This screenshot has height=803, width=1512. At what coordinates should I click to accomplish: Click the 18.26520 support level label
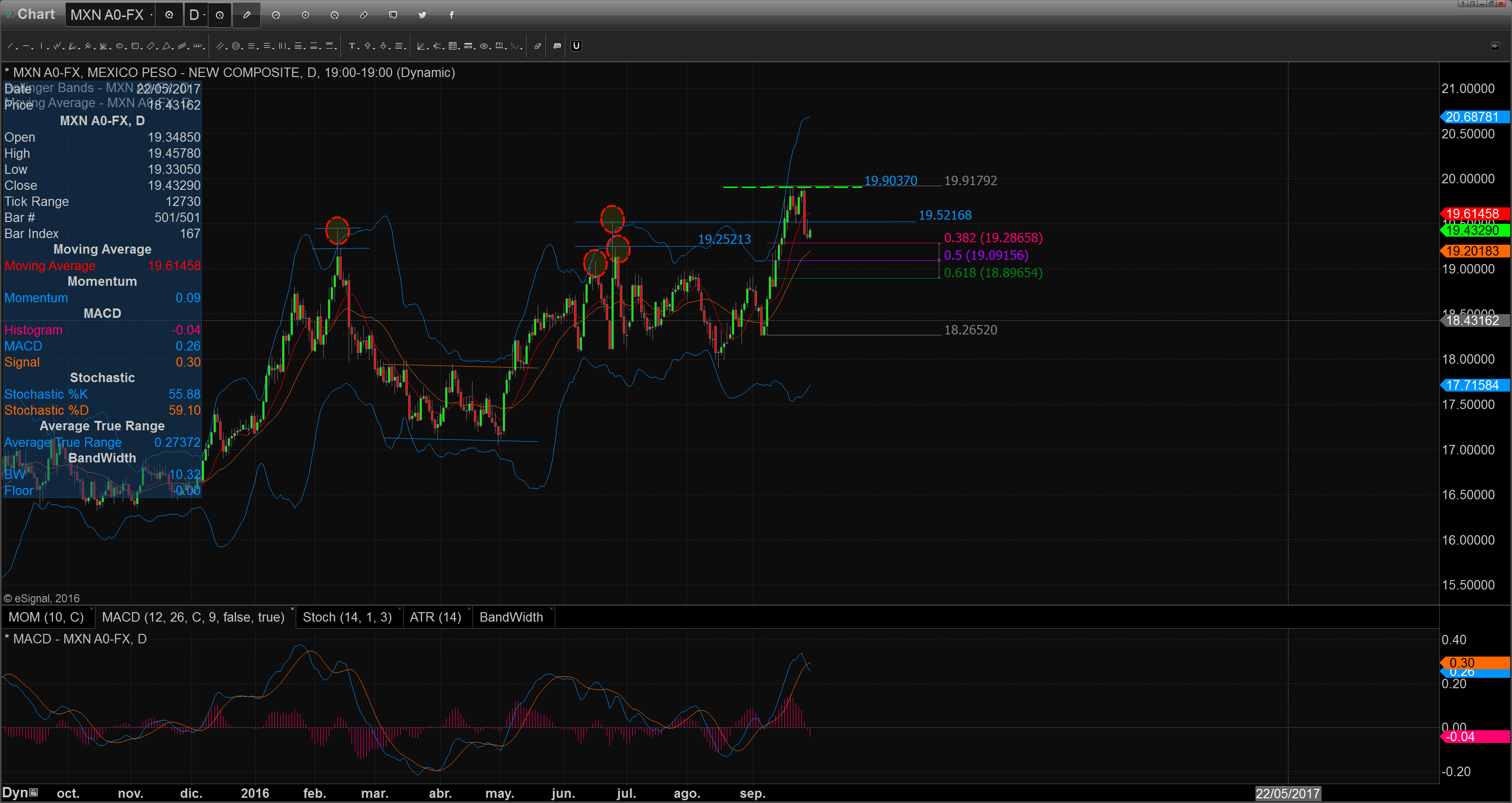point(970,330)
